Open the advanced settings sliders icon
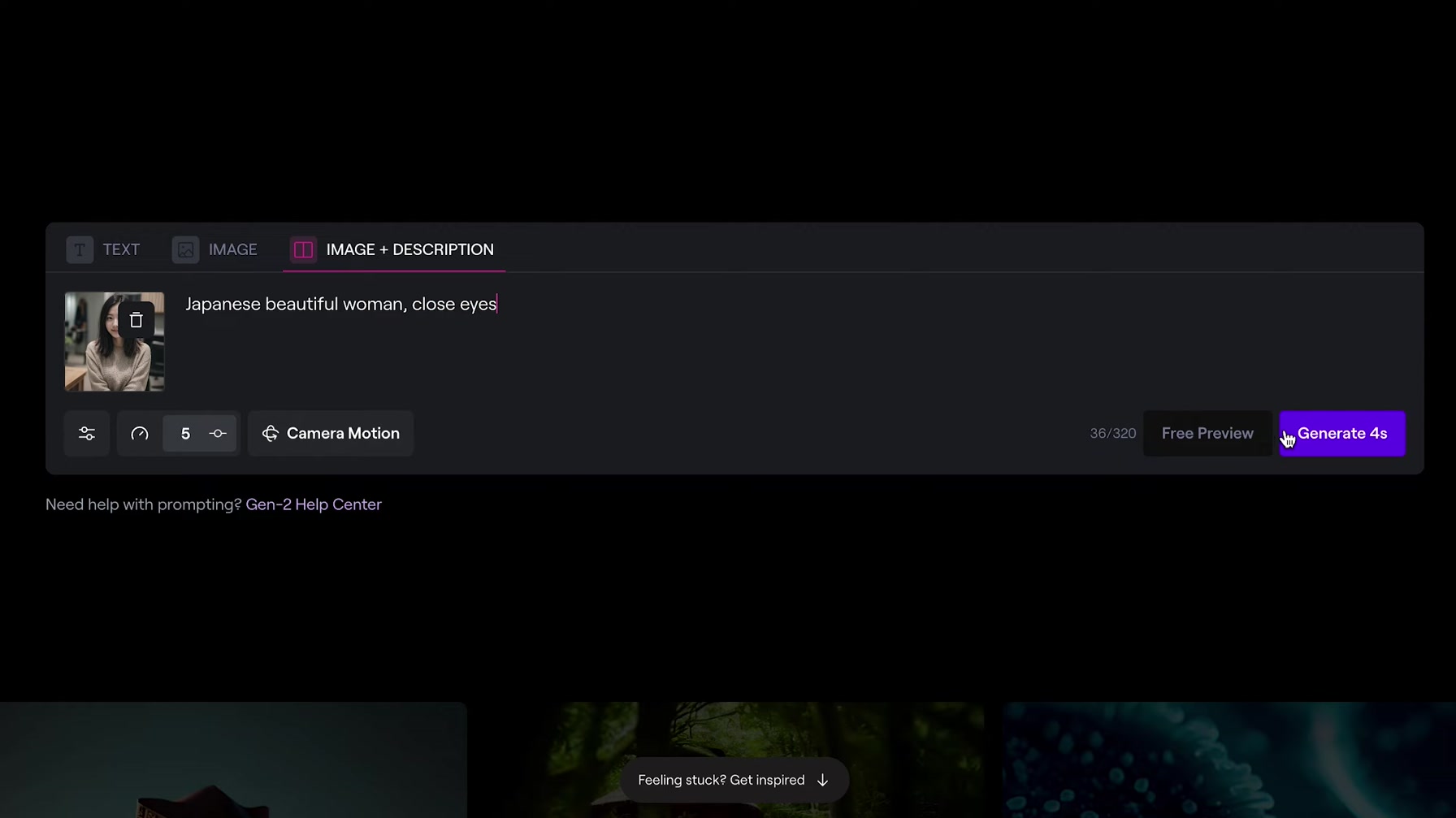Screen dimensions: 1456x818 tap(87, 434)
